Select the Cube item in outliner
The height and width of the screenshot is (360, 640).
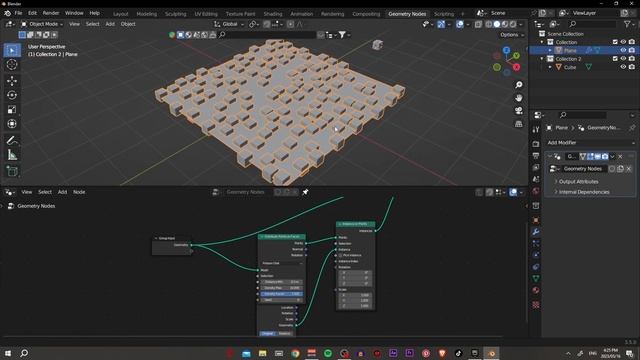570,67
